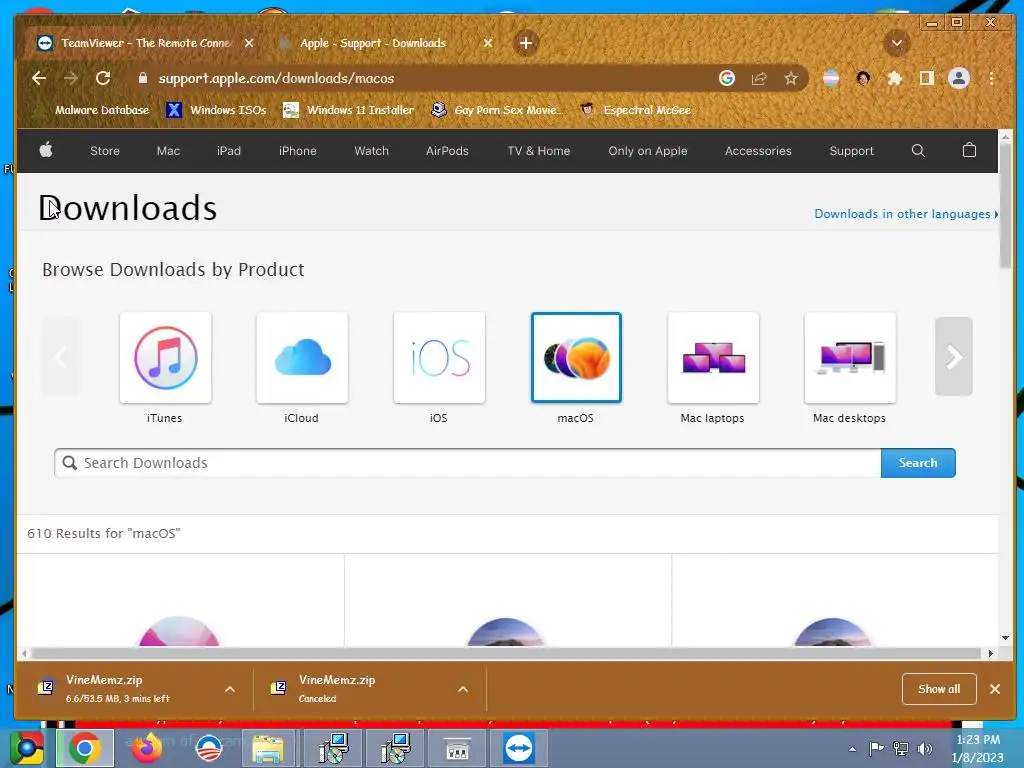Viewport: 1024px width, 768px height.
Task: Show hidden system tray icons
Action: 852,749
